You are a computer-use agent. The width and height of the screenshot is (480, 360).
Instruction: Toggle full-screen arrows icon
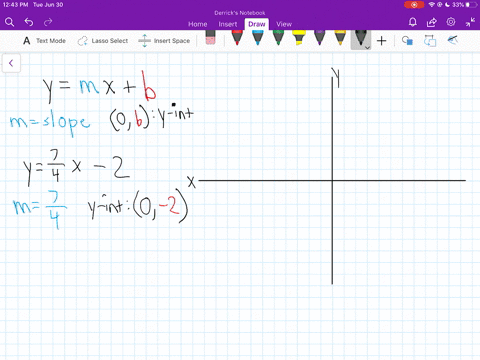click(470, 22)
